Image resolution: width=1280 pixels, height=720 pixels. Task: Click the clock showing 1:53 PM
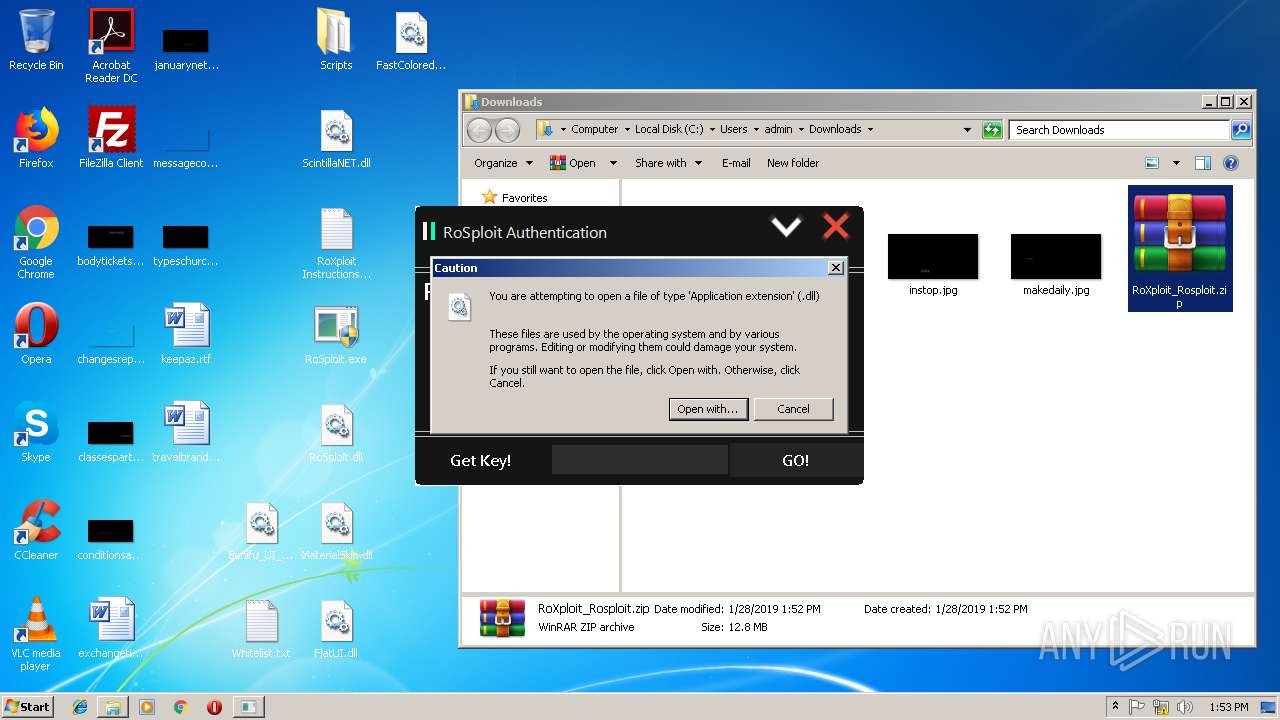1229,707
